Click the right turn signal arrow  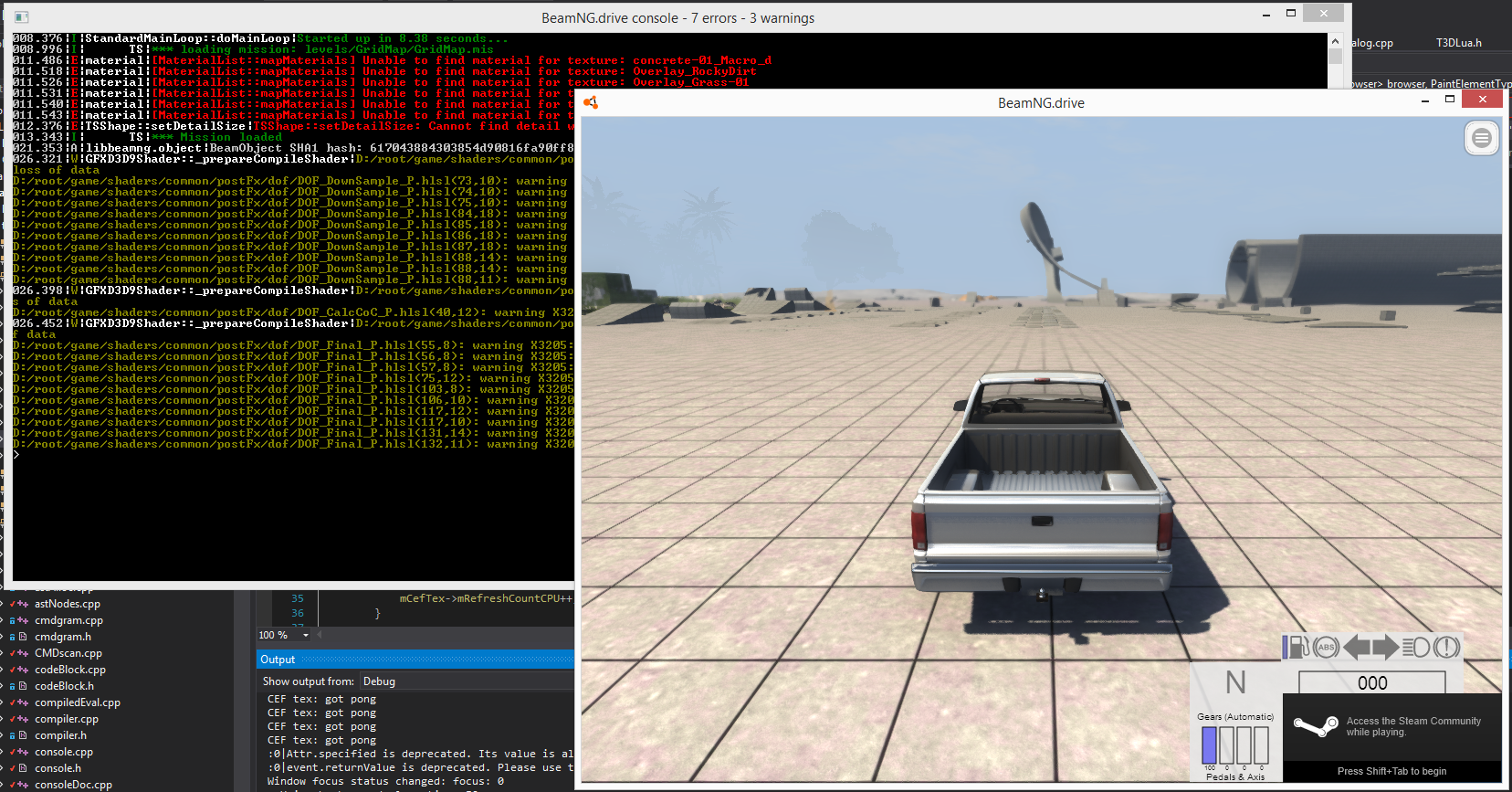(1386, 647)
